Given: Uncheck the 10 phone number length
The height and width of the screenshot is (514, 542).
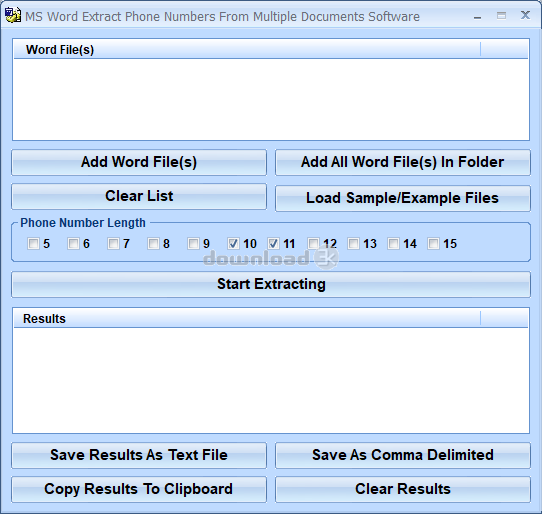Looking at the screenshot, I should tap(233, 244).
